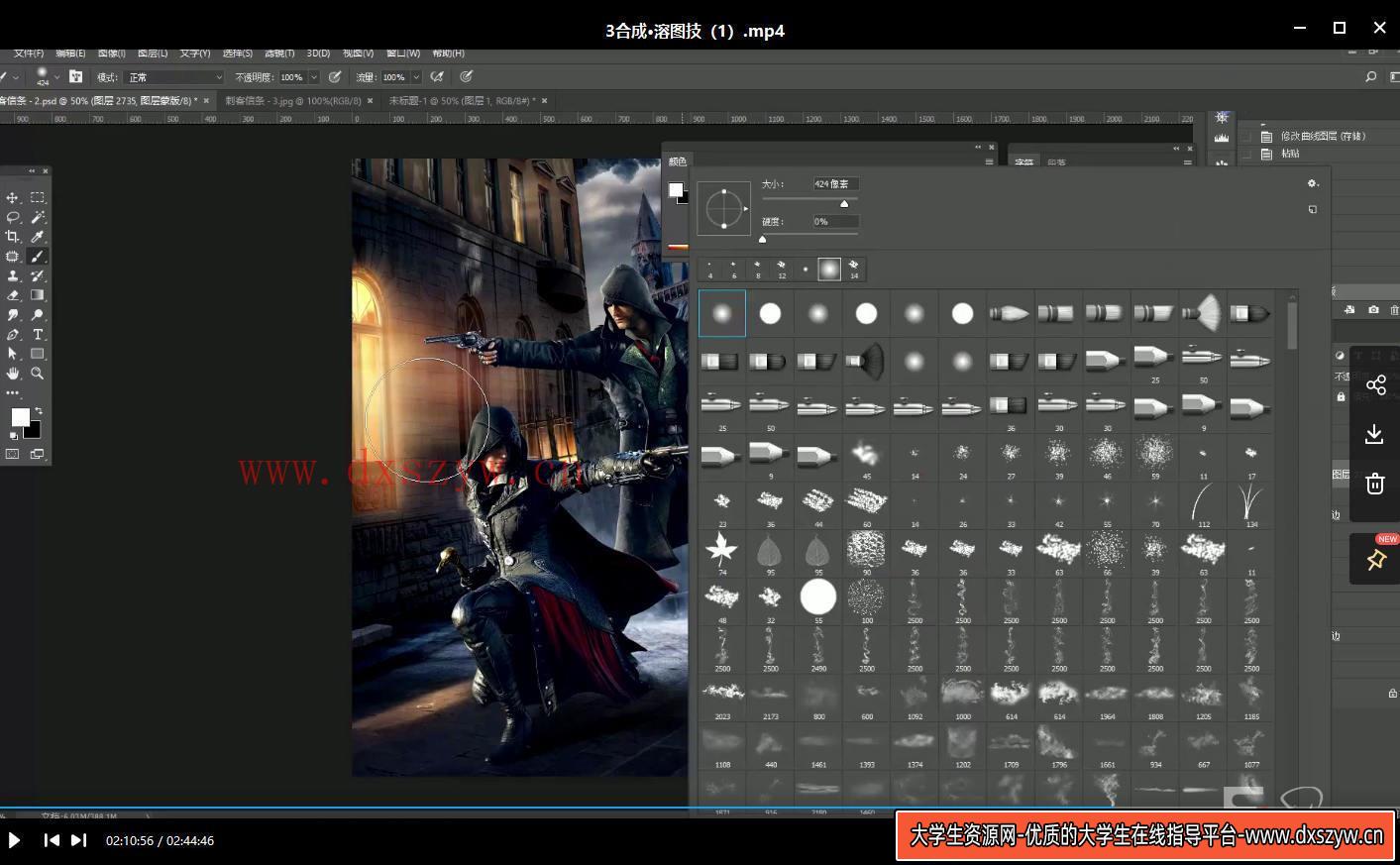Select the Lasso tool

point(13,217)
